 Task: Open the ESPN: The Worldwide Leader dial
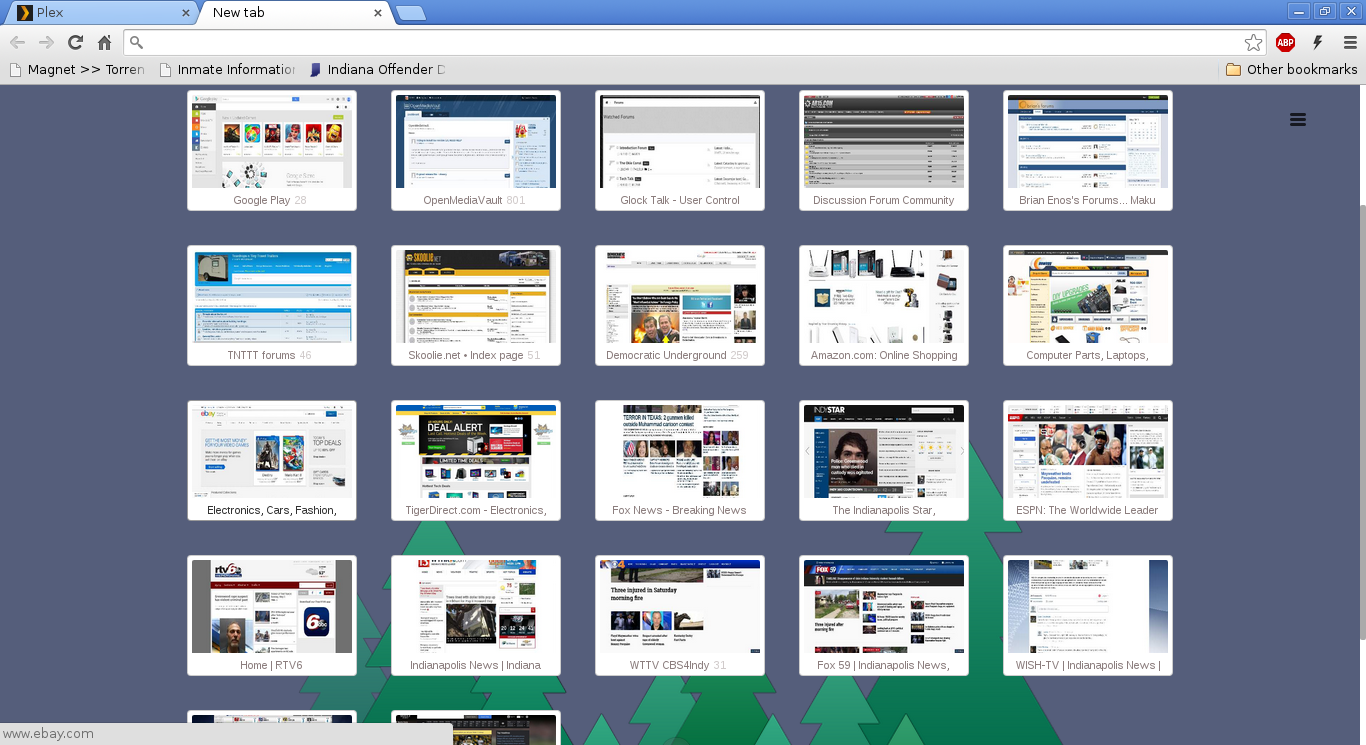pyautogui.click(x=1088, y=461)
